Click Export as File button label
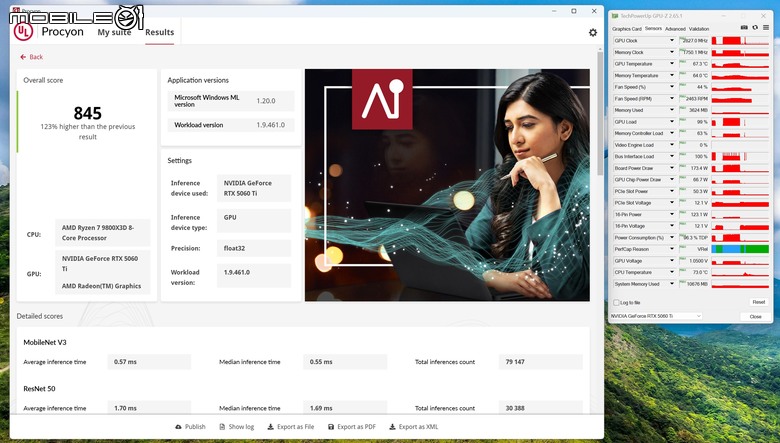This screenshot has width=780, height=443. pos(295,427)
